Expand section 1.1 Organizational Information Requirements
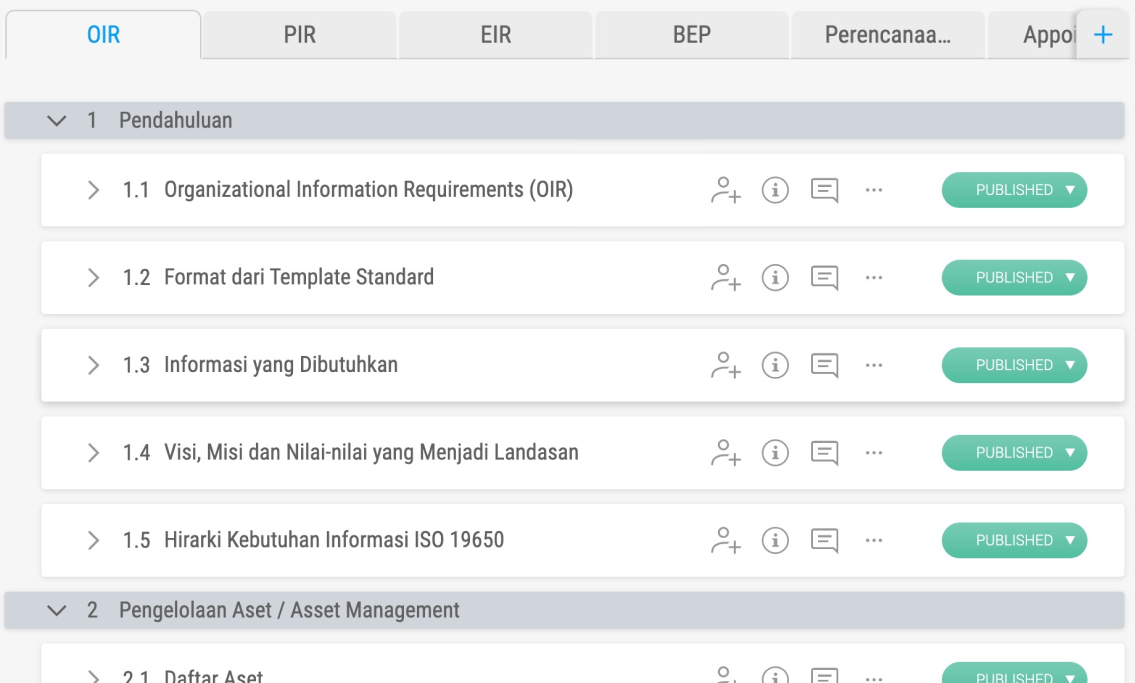The height and width of the screenshot is (683, 1135). coord(93,190)
